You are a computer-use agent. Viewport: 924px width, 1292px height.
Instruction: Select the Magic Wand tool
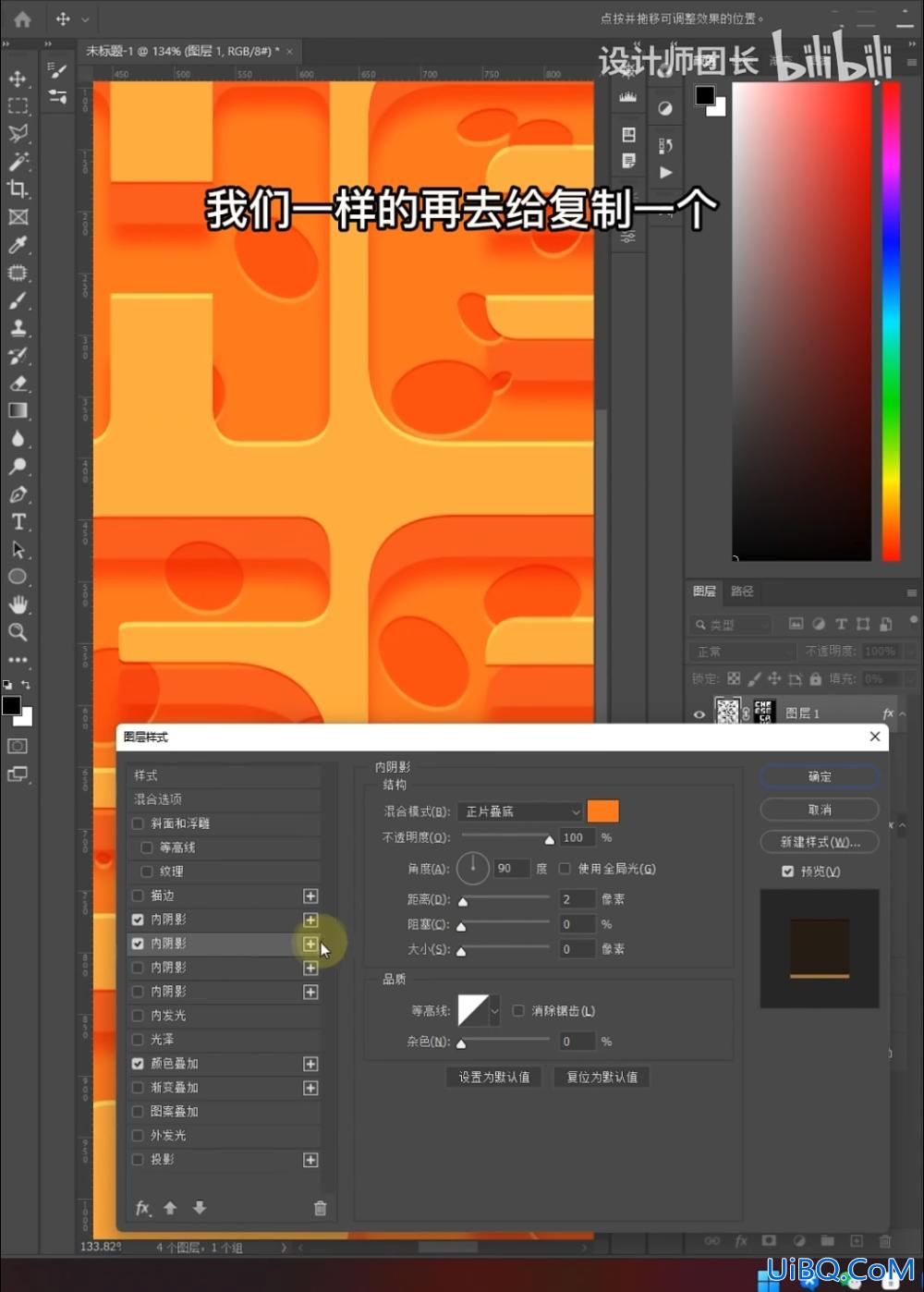tap(18, 162)
